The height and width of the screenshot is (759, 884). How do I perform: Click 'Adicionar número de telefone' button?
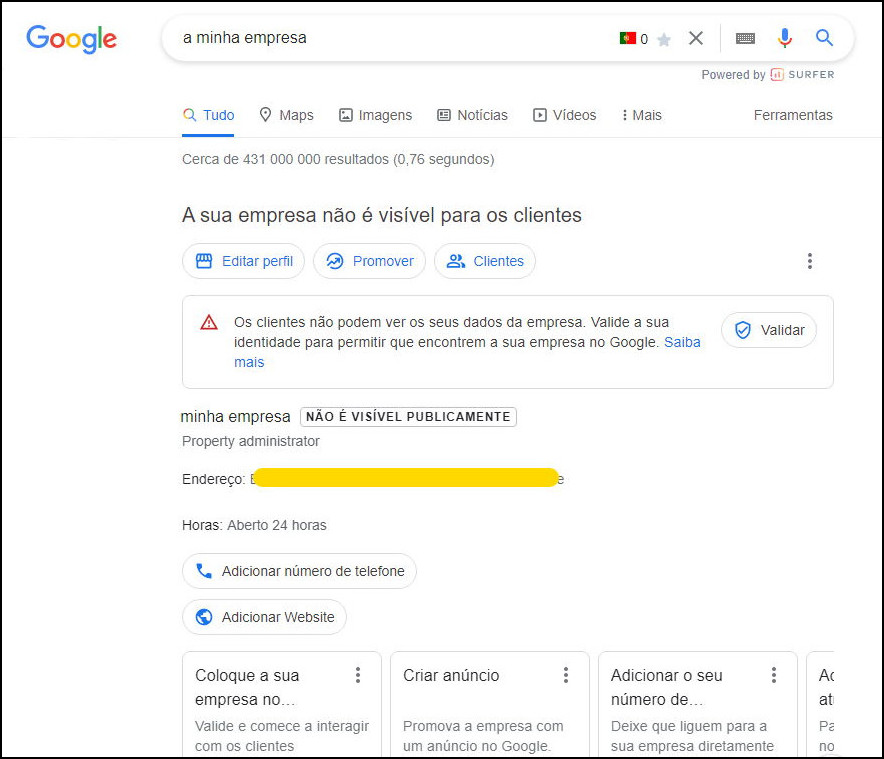[299, 571]
